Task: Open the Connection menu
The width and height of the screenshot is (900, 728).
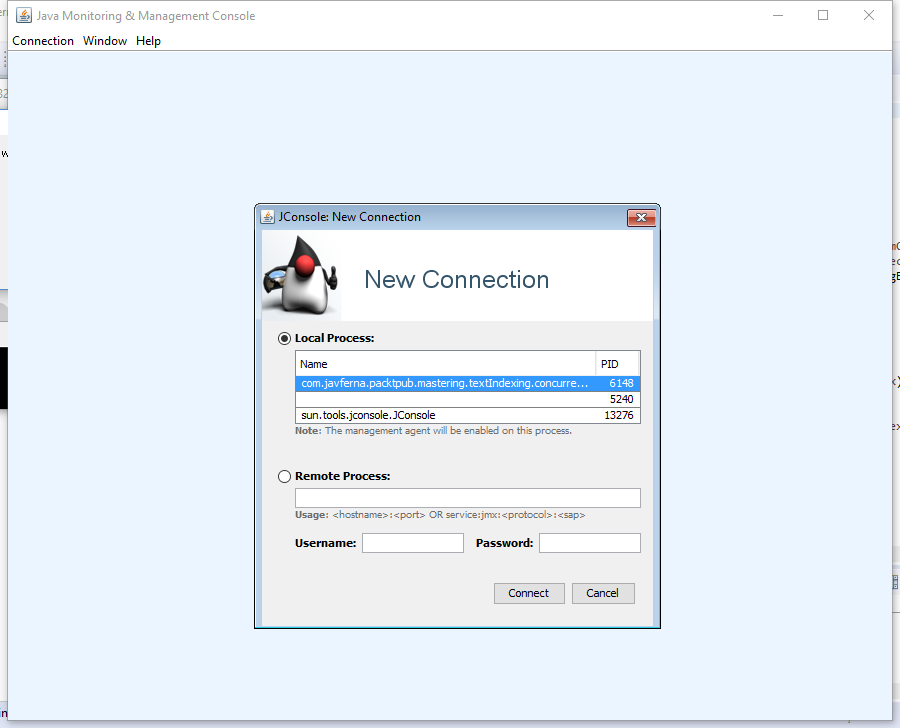Action: pos(43,41)
